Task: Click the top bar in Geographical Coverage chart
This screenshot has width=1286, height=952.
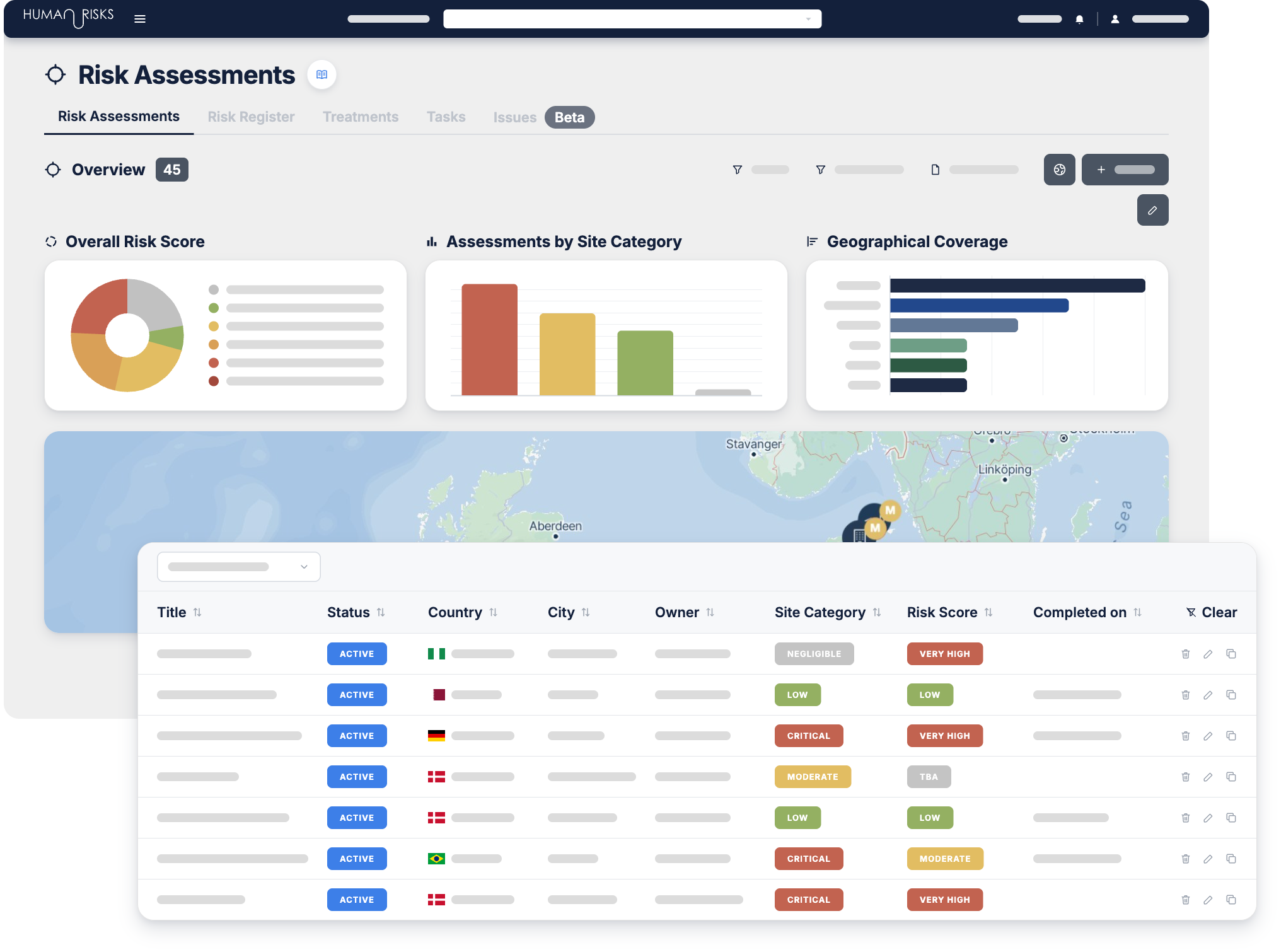Action: pyautogui.click(x=1017, y=286)
